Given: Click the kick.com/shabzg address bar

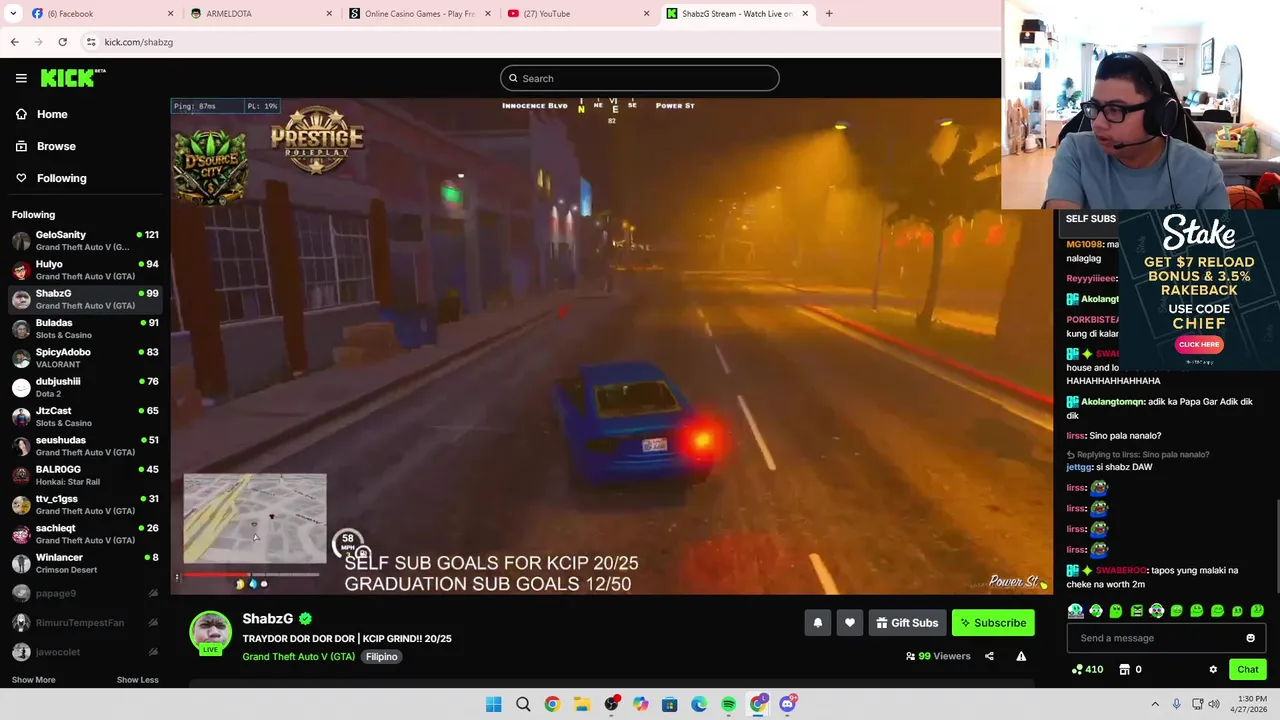Looking at the screenshot, I should [540, 42].
